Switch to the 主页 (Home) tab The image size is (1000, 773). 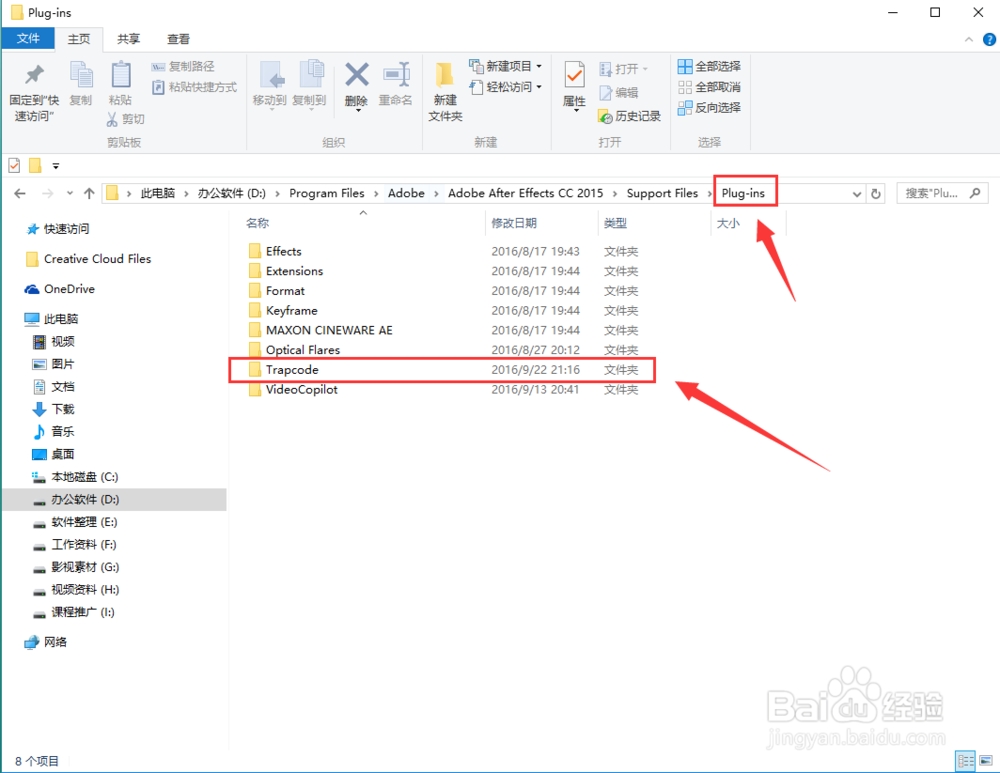click(x=79, y=39)
